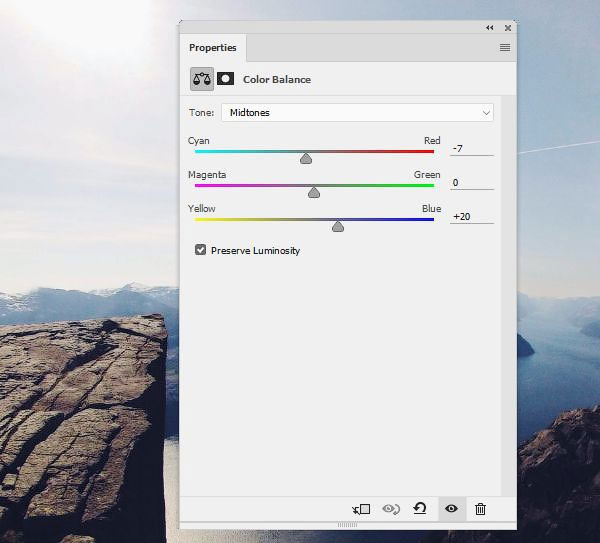
Task: Toggle Preserve Luminosity checkbox
Action: (201, 250)
